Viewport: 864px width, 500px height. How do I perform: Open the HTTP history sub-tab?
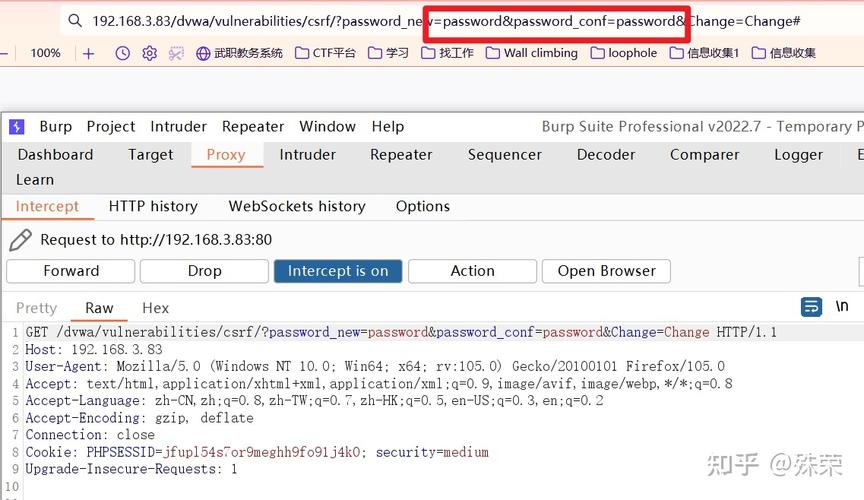153,207
